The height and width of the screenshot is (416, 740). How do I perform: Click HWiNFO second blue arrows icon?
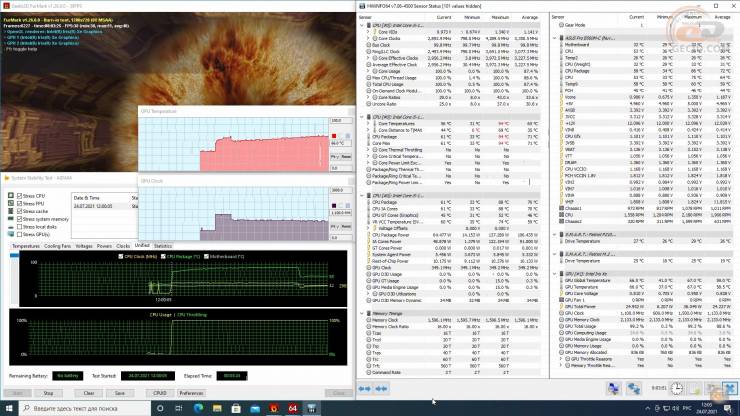[381, 389]
